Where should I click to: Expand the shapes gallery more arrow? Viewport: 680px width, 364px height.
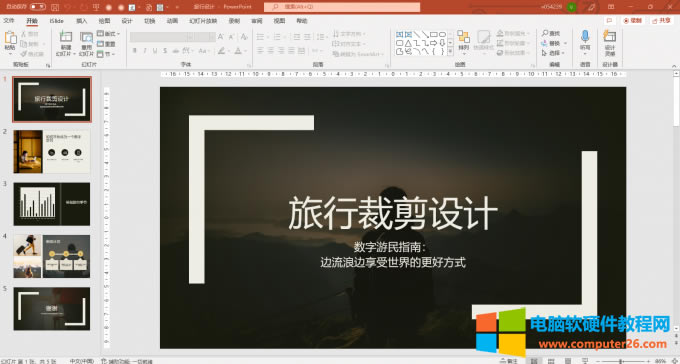tap(450, 52)
